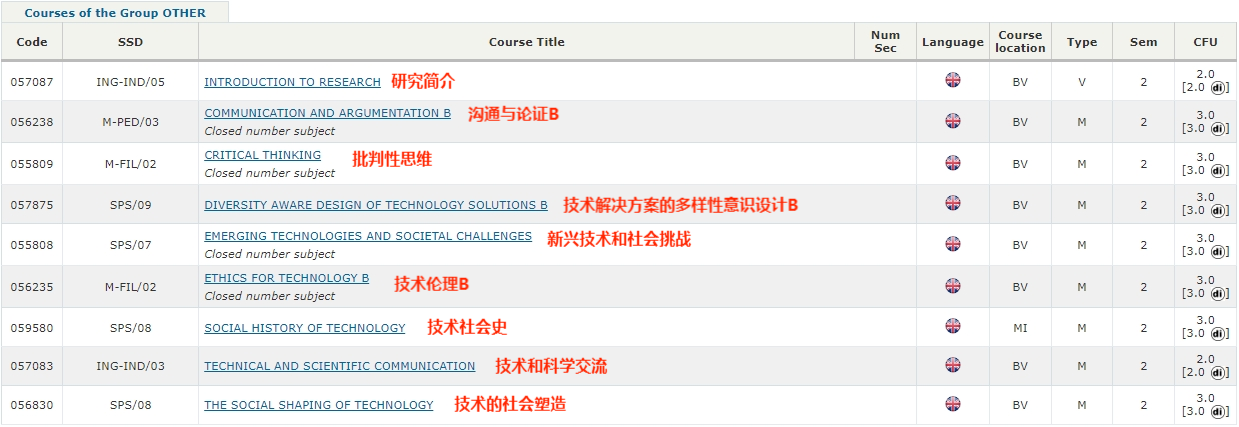
Task: Select course code 056238
Action: click(31, 122)
